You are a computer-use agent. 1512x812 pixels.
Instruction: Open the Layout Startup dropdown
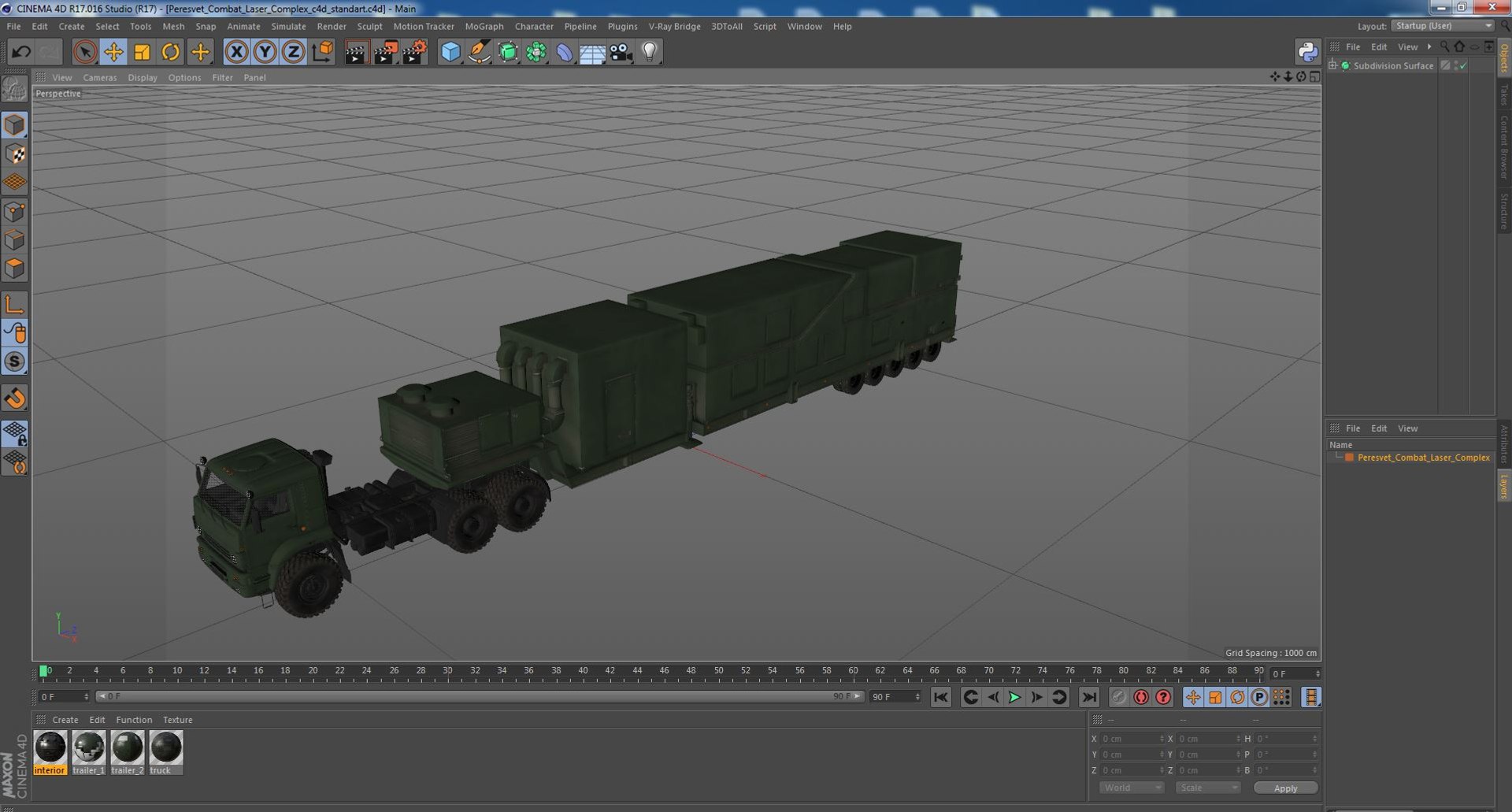[1442, 26]
